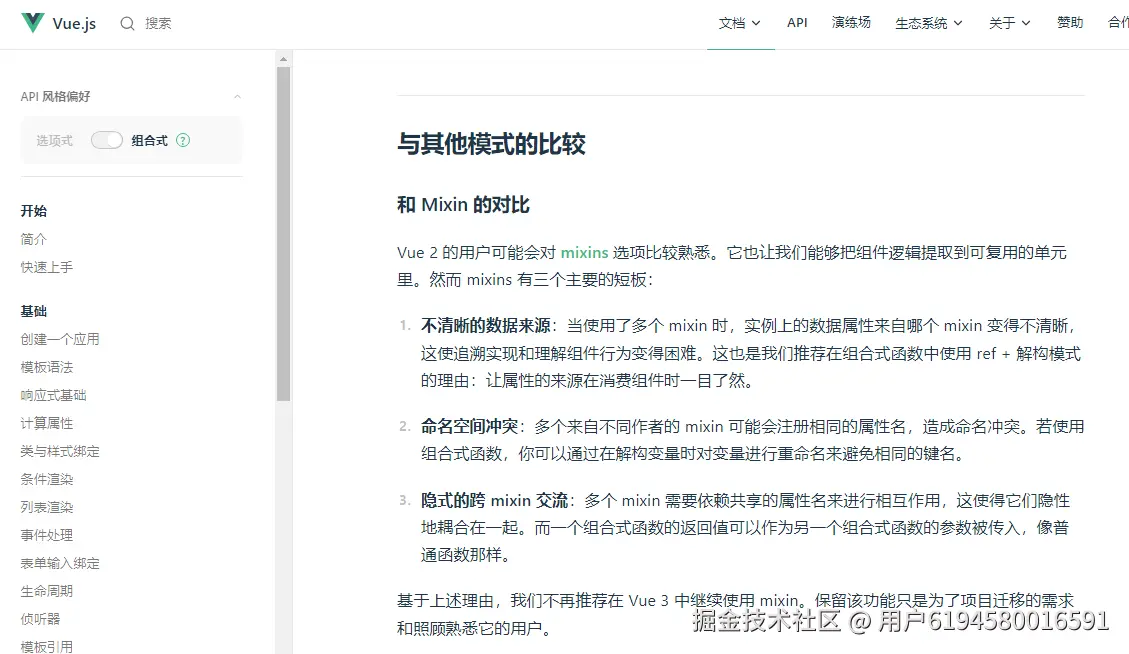Follow the green mixins link
Image resolution: width=1129 pixels, height=654 pixels.
[585, 253]
